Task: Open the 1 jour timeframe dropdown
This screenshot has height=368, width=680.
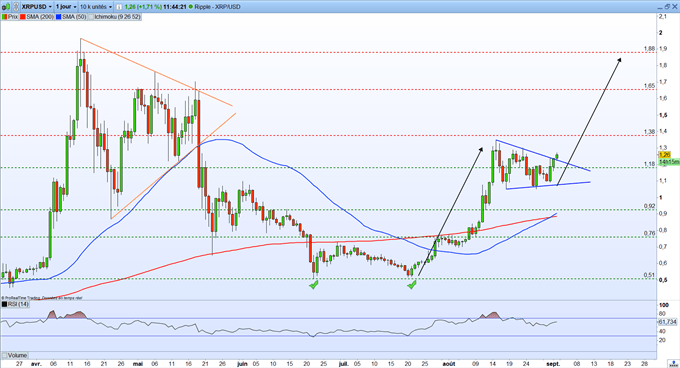Action: click(65, 7)
